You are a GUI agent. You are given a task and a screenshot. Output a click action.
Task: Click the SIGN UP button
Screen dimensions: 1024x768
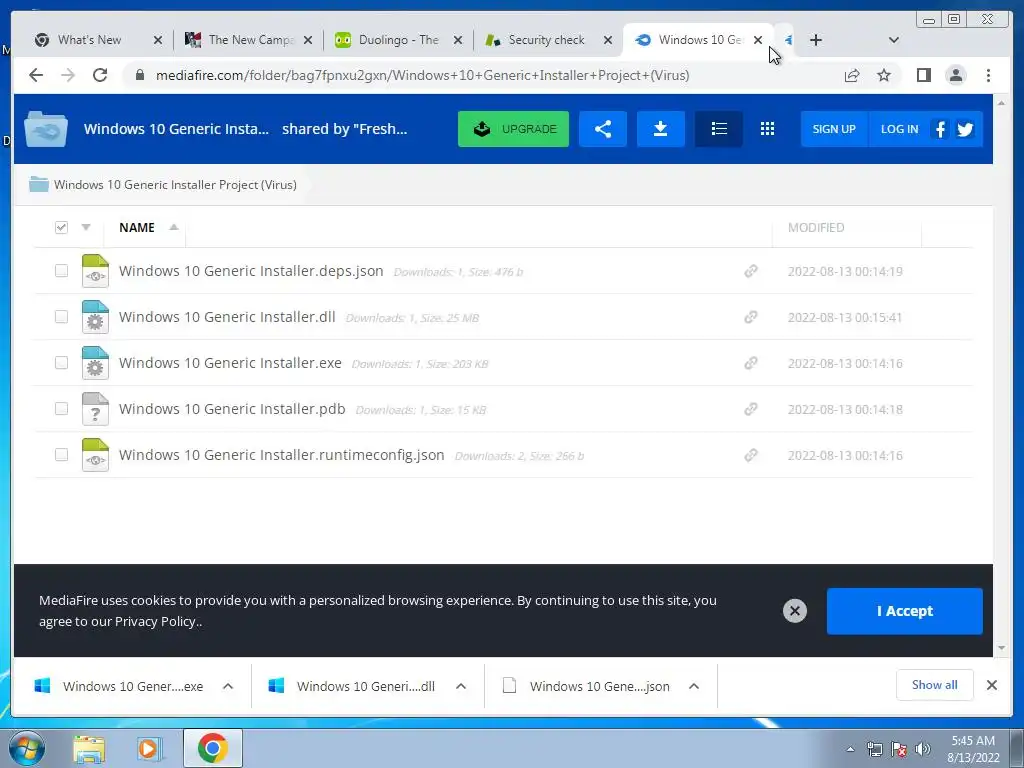[834, 129]
